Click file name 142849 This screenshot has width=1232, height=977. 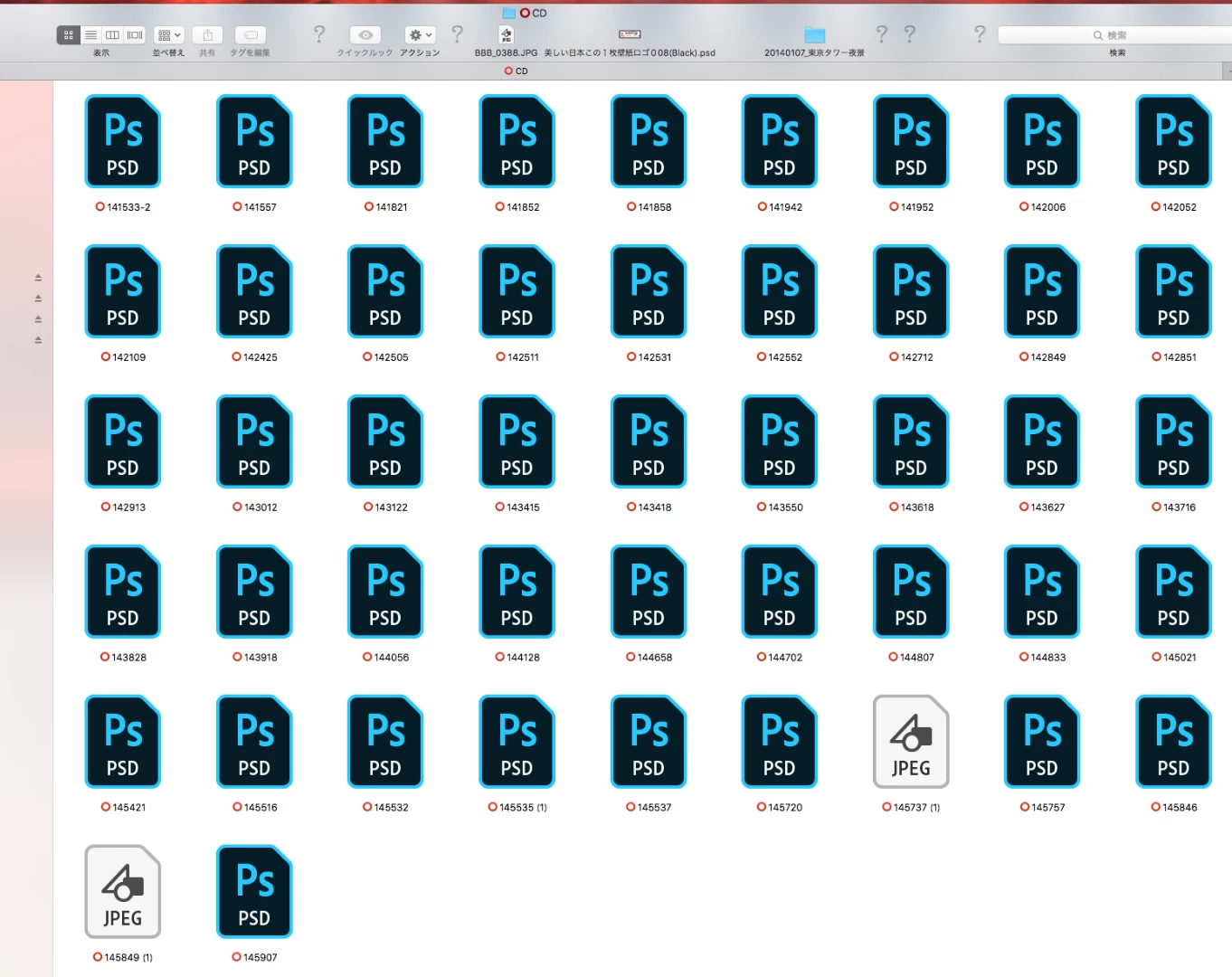click(x=1048, y=357)
